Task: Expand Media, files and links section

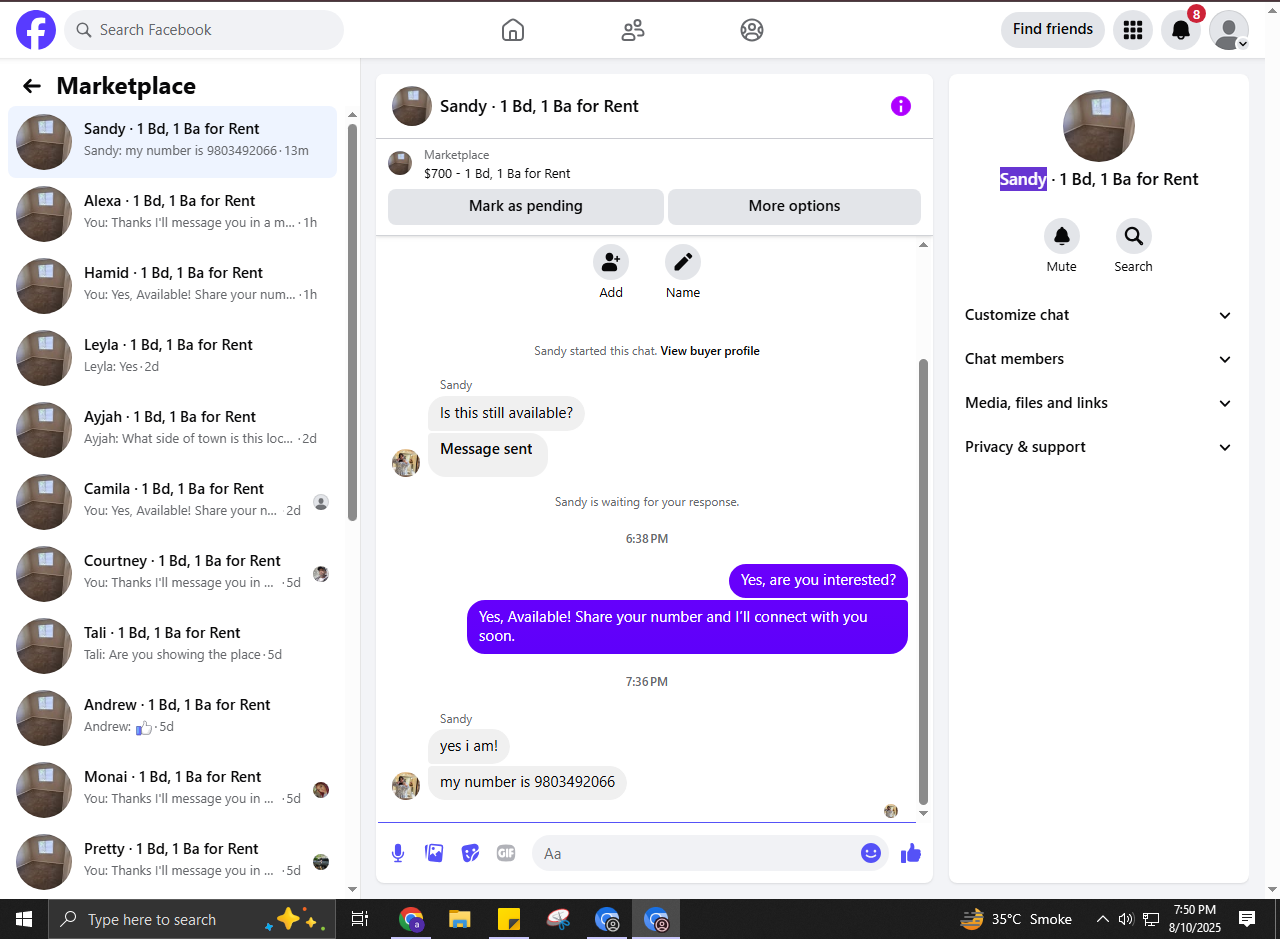Action: (1099, 403)
